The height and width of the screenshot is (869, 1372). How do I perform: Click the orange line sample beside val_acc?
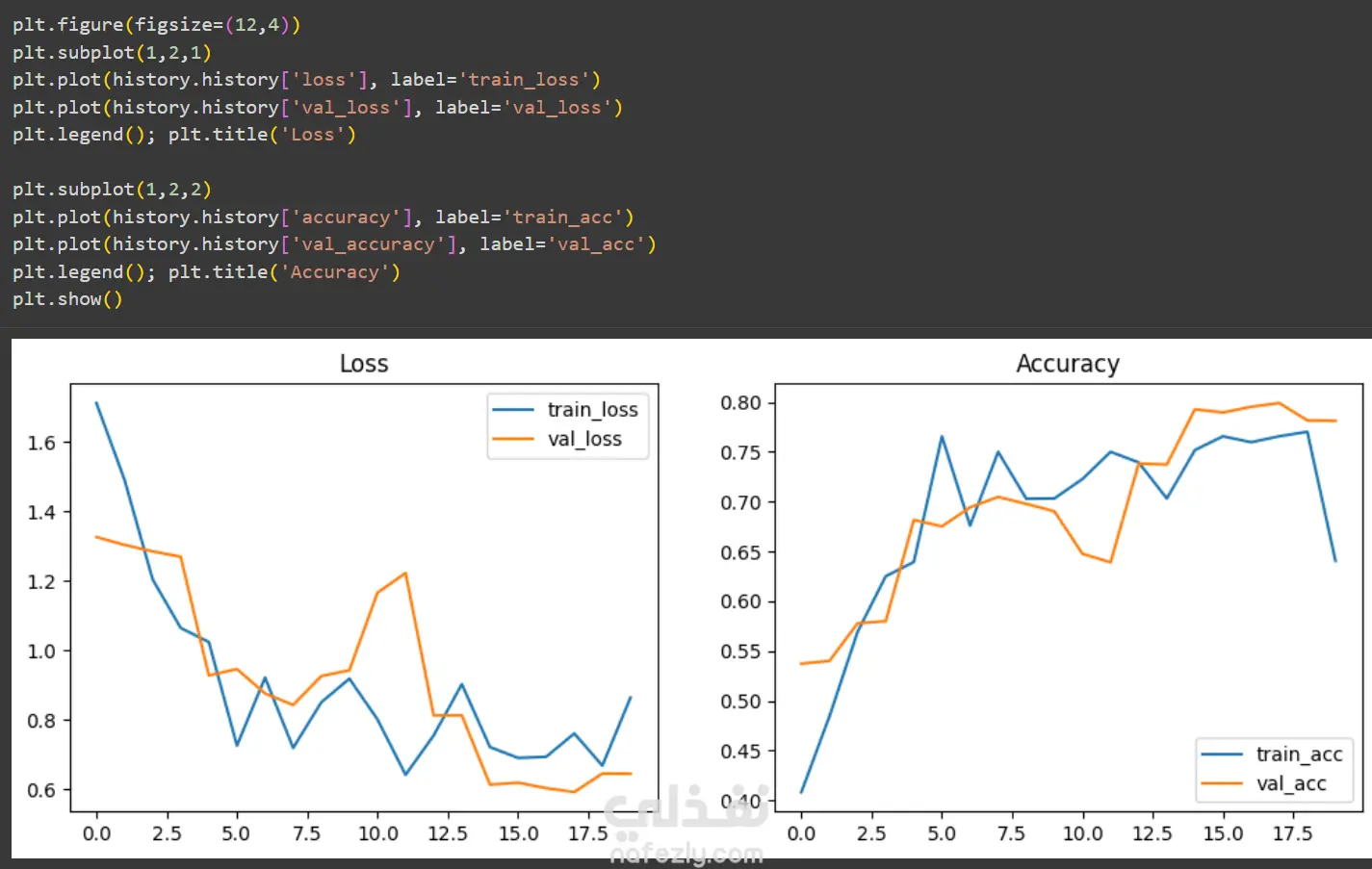point(1222,784)
